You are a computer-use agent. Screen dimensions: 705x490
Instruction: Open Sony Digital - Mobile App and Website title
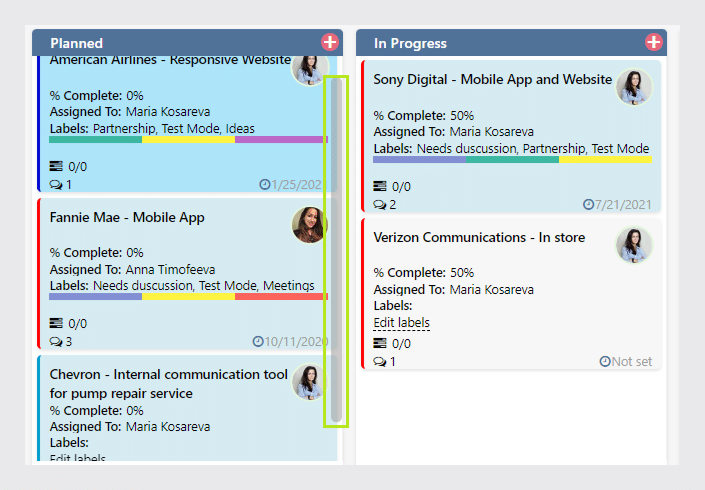(492, 80)
